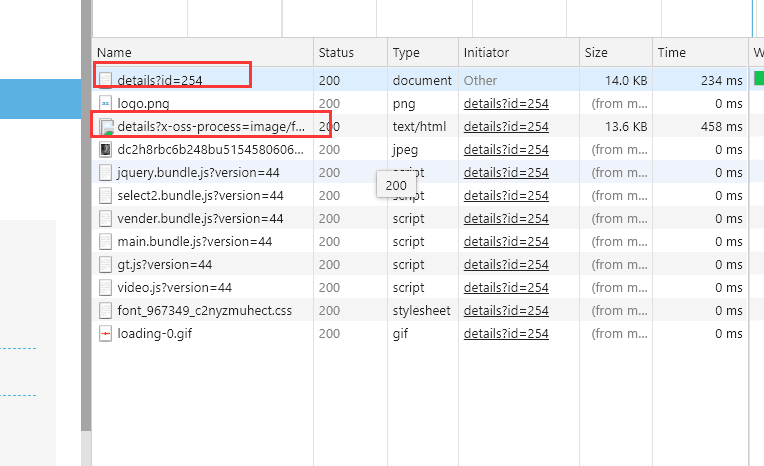Sort requests by the Time column header
Image resolution: width=764 pixels, height=466 pixels.
click(700, 53)
